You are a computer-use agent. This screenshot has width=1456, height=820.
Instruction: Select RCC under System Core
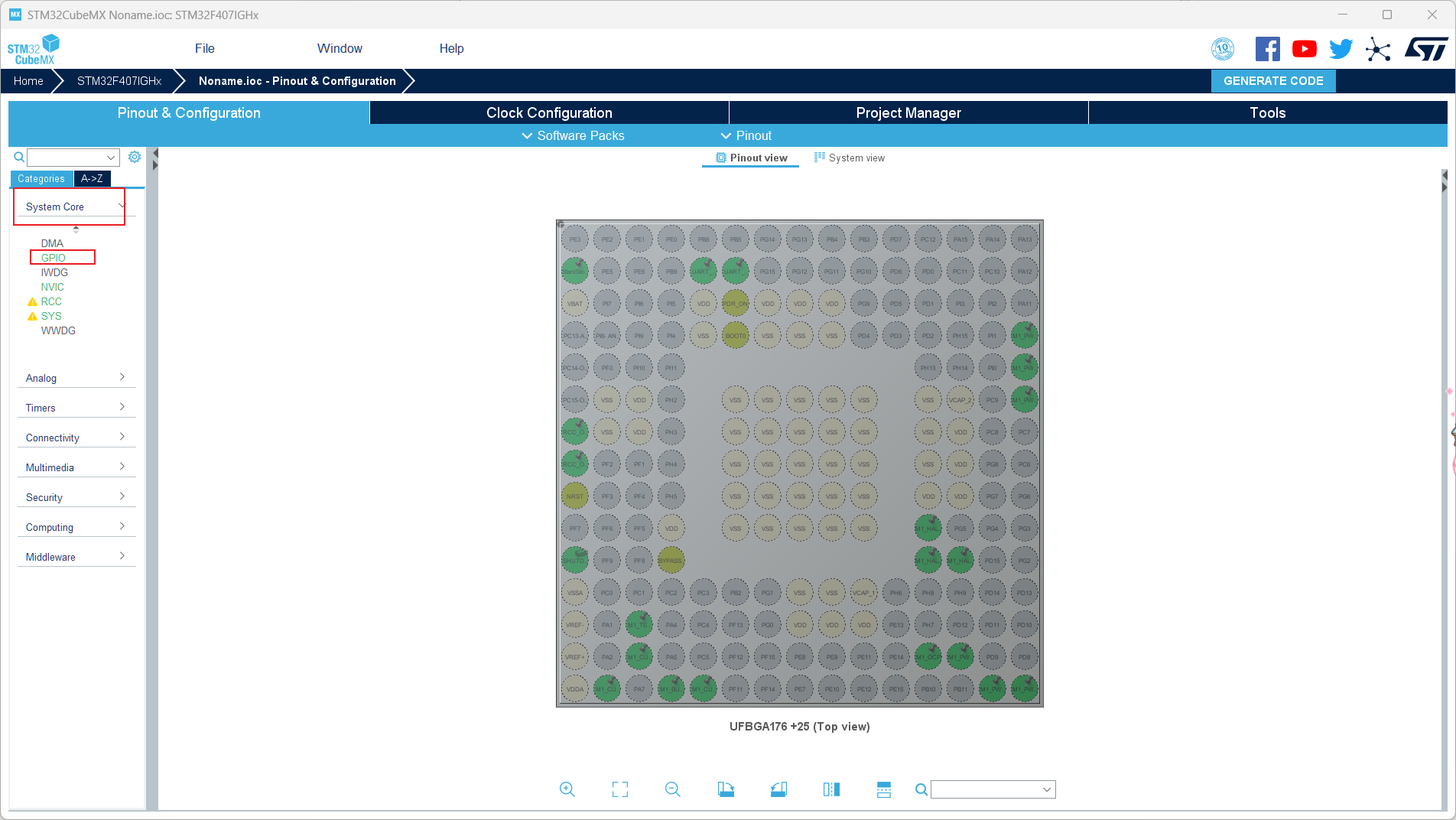pyautogui.click(x=51, y=301)
